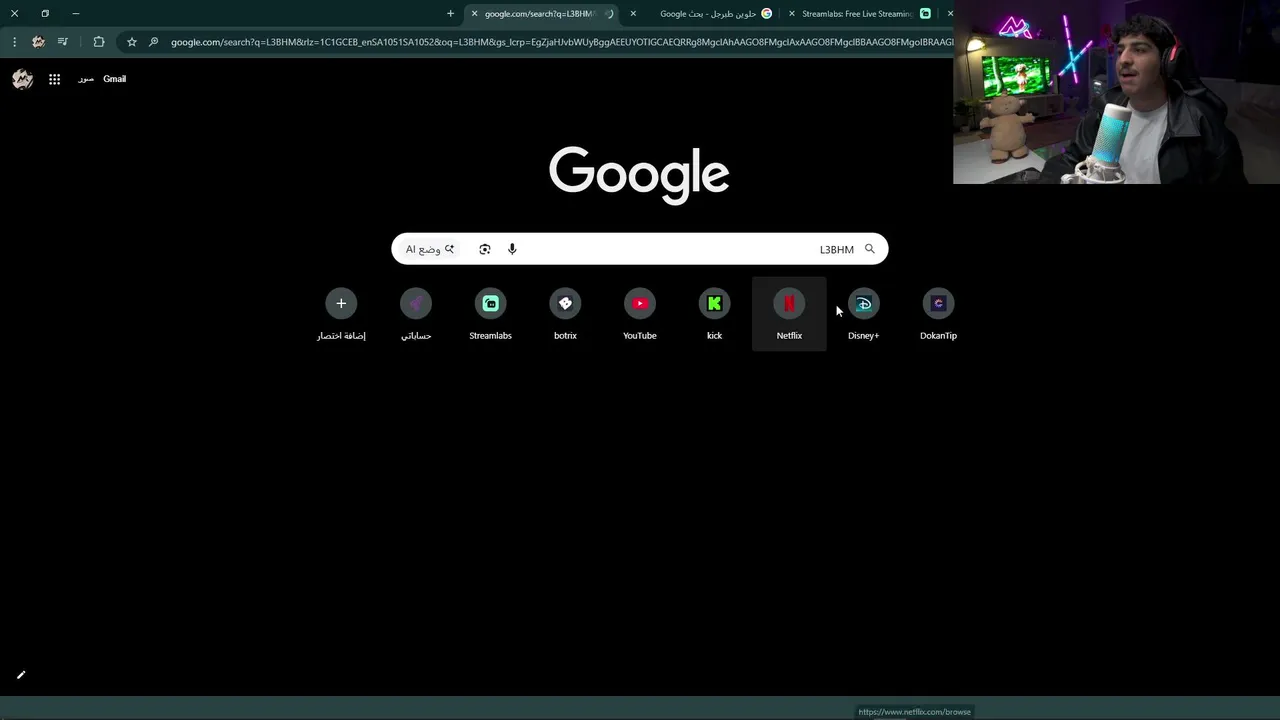Click inside the Google search box

tap(640, 249)
